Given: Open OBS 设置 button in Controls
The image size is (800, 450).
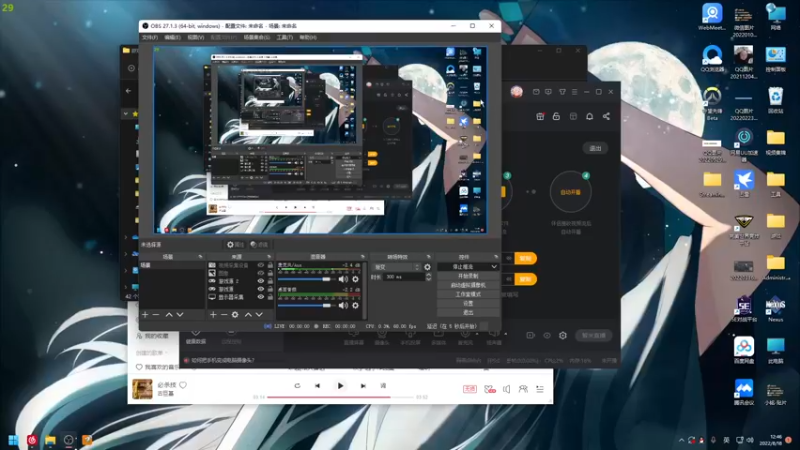Looking at the screenshot, I should tap(468, 303).
